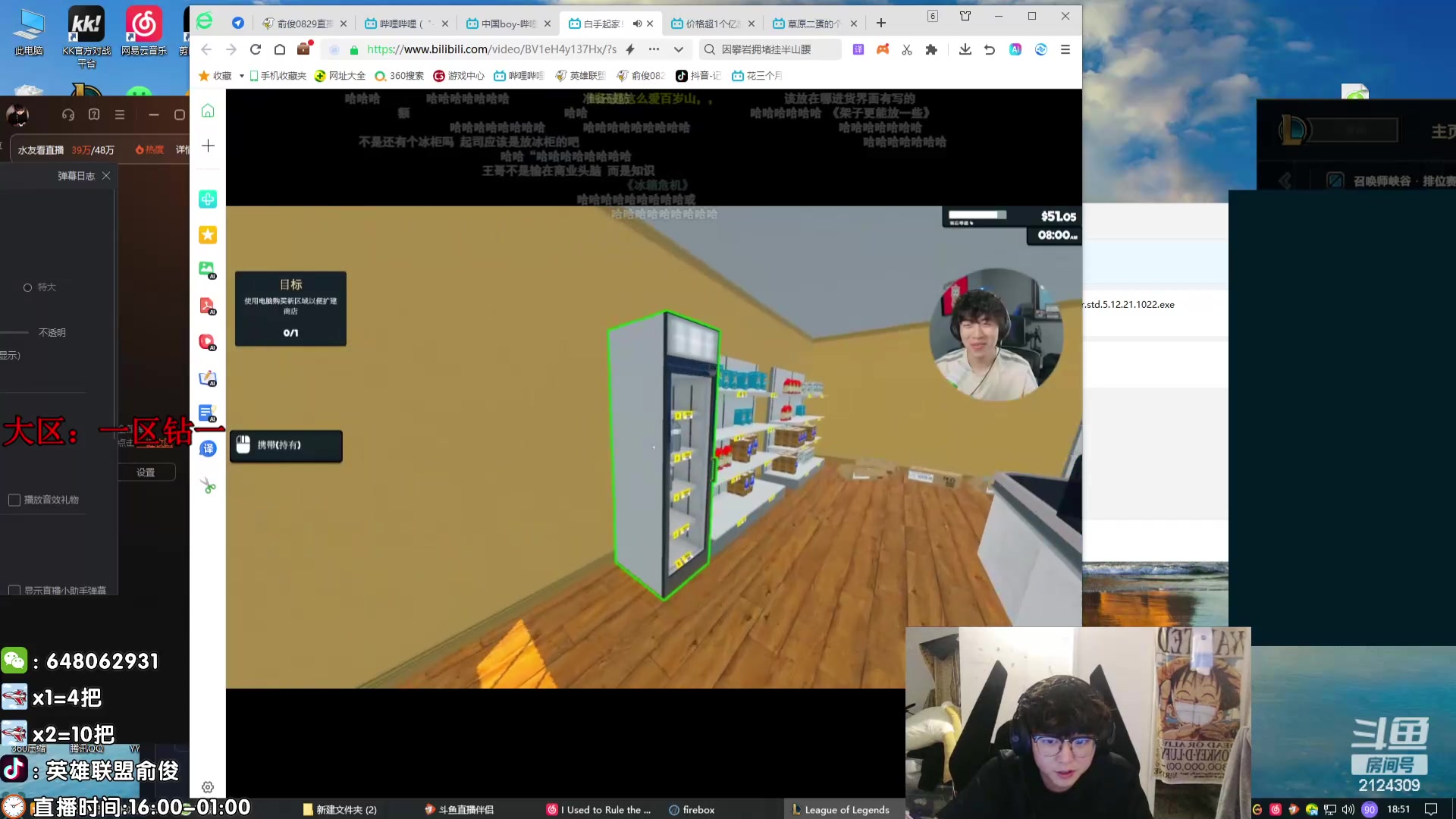Image resolution: width=1456 pixels, height=819 pixels.
Task: Open the sidebar settings gear at bottom
Action: [208, 787]
